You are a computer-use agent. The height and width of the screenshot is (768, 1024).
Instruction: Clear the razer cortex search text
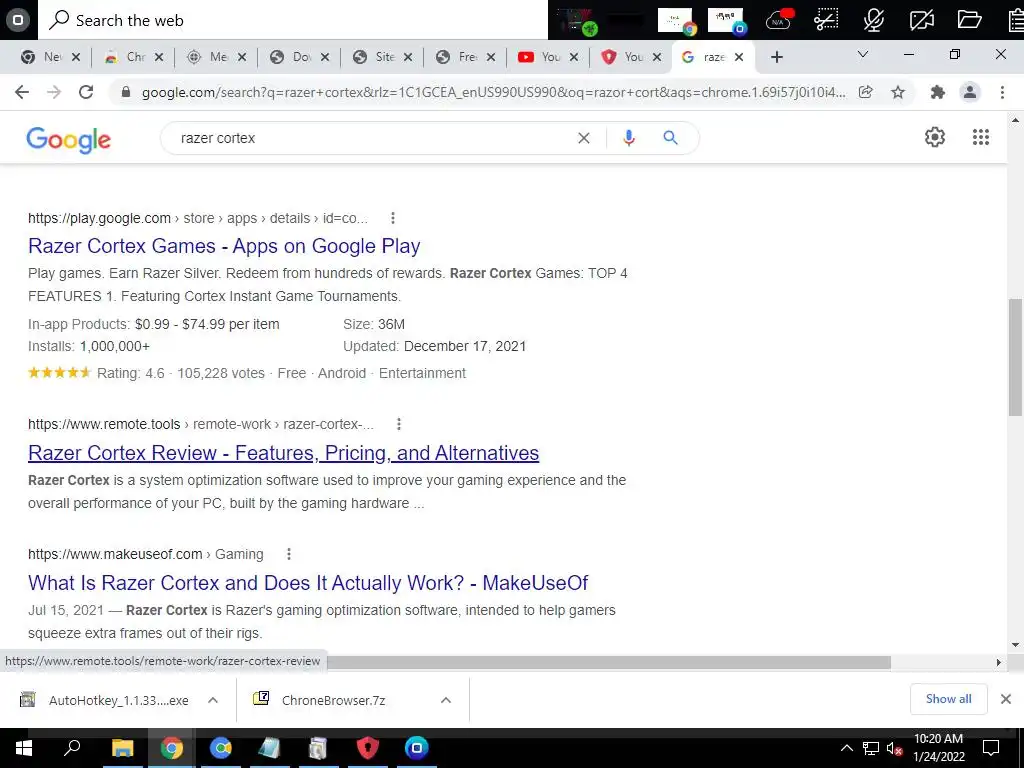coord(584,138)
